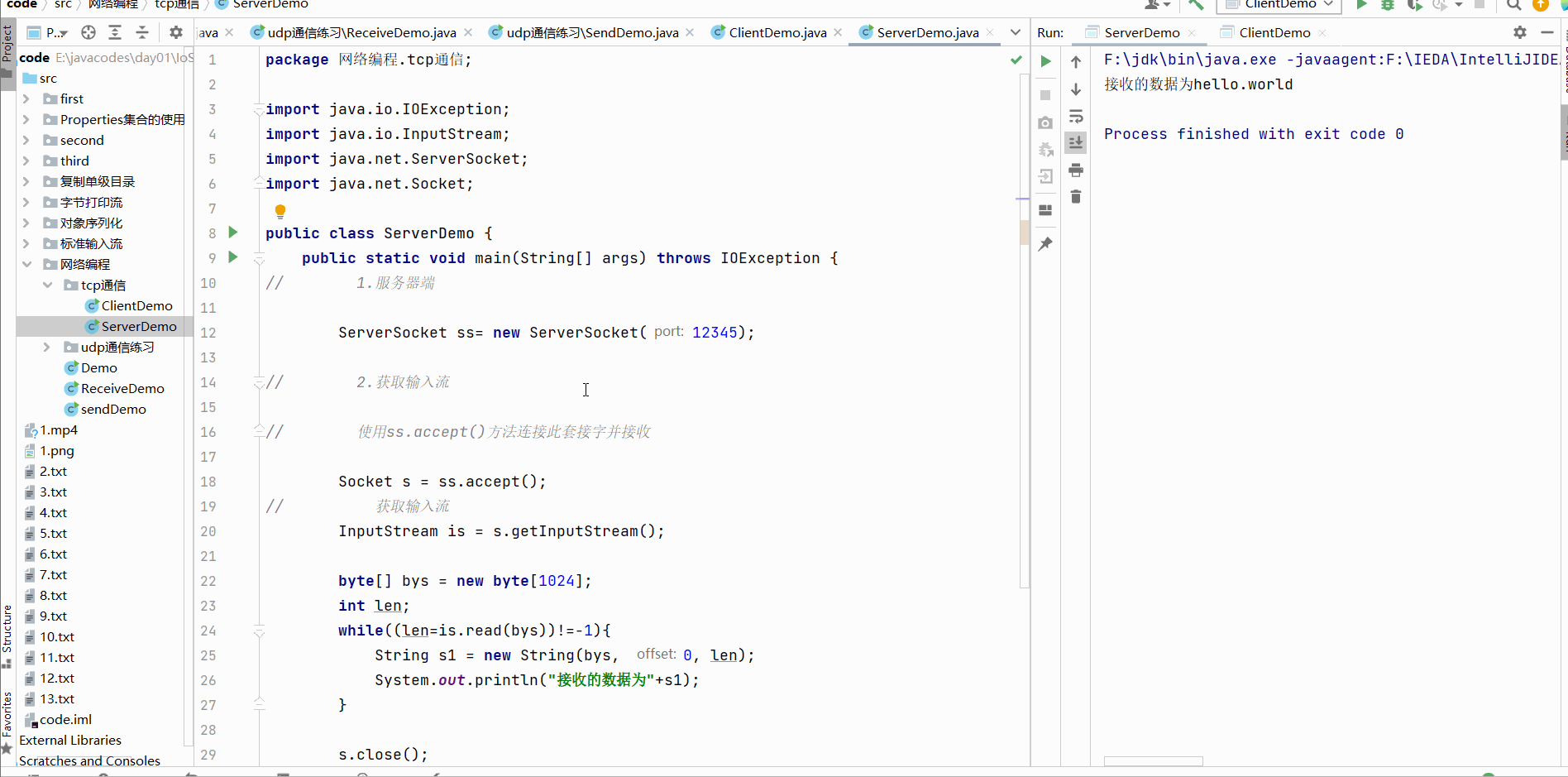Expand the third folder
Screen dimensions: 1568x777
26,161
